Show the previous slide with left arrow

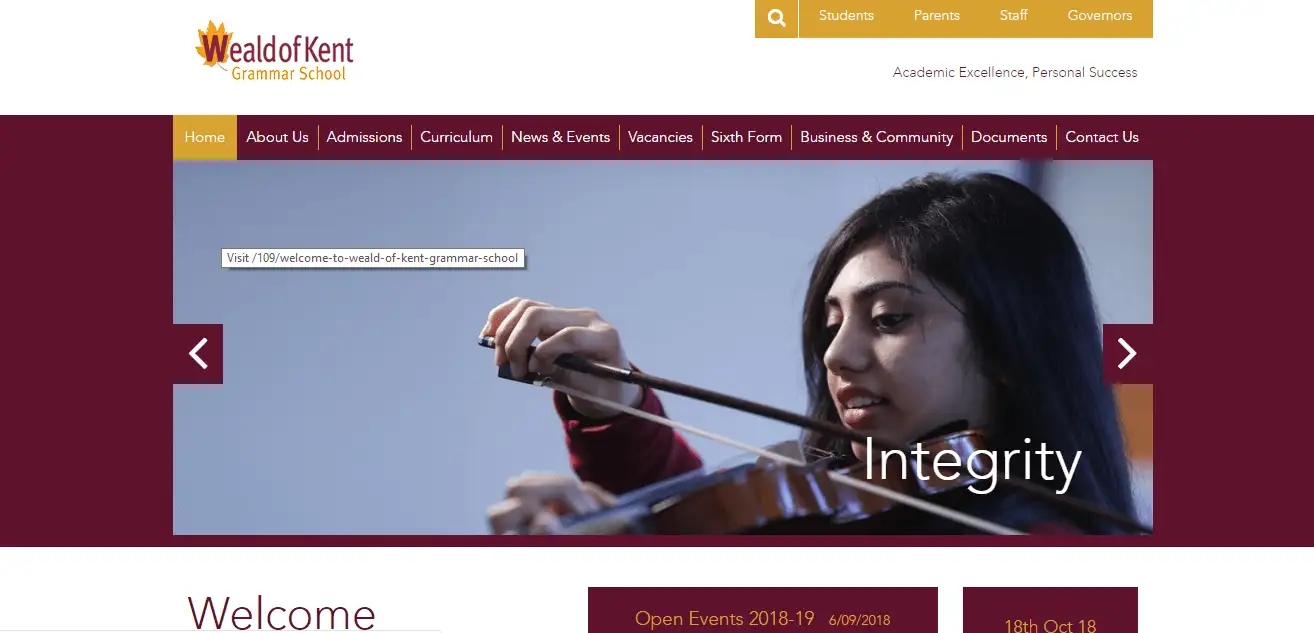[198, 354]
